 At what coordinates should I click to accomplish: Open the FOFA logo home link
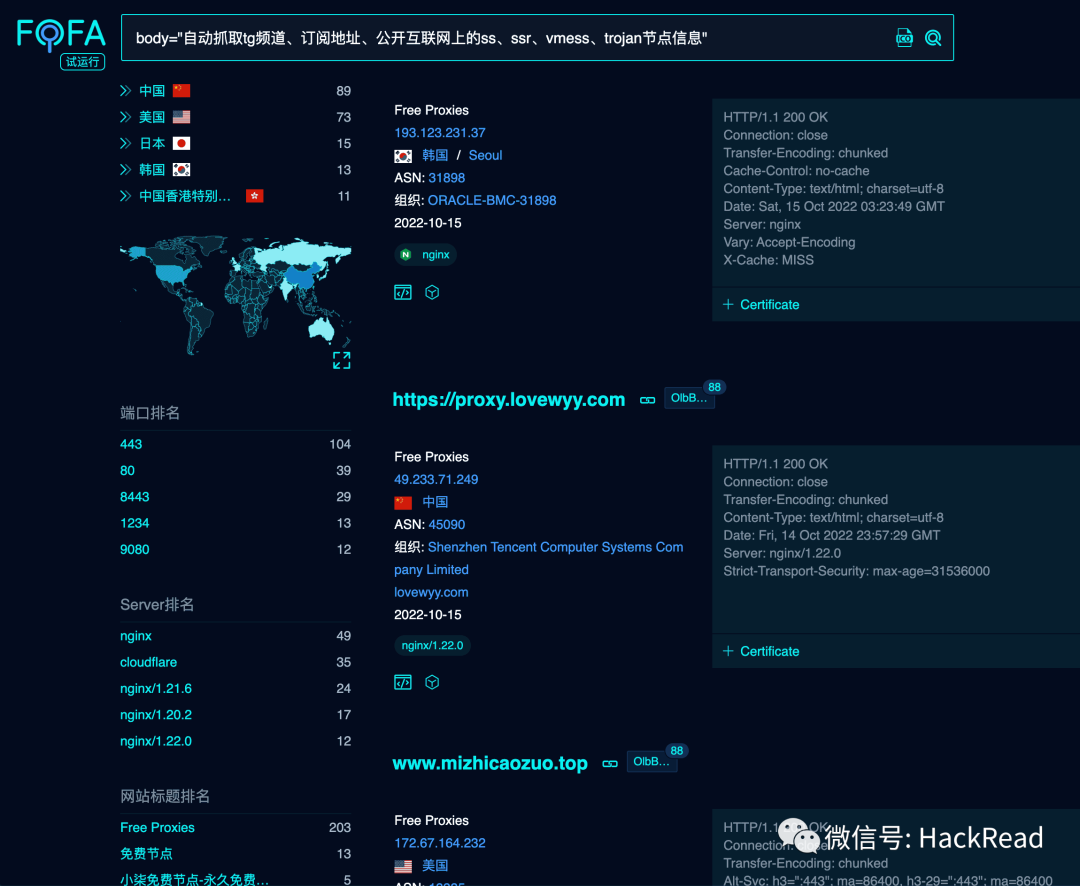pos(61,34)
